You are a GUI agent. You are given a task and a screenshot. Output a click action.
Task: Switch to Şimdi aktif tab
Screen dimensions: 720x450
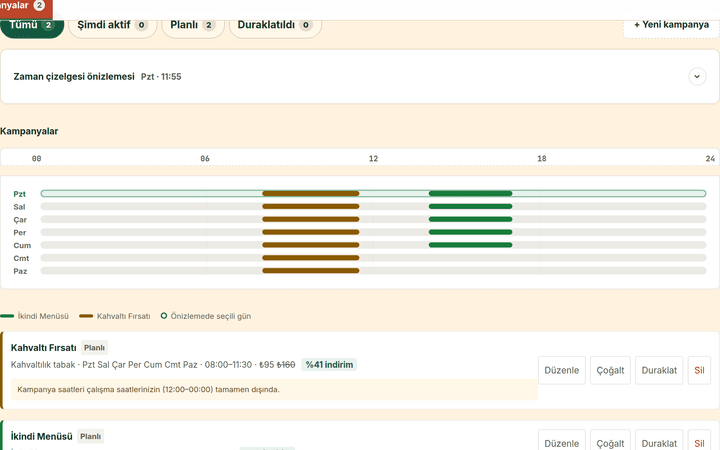pos(112,26)
